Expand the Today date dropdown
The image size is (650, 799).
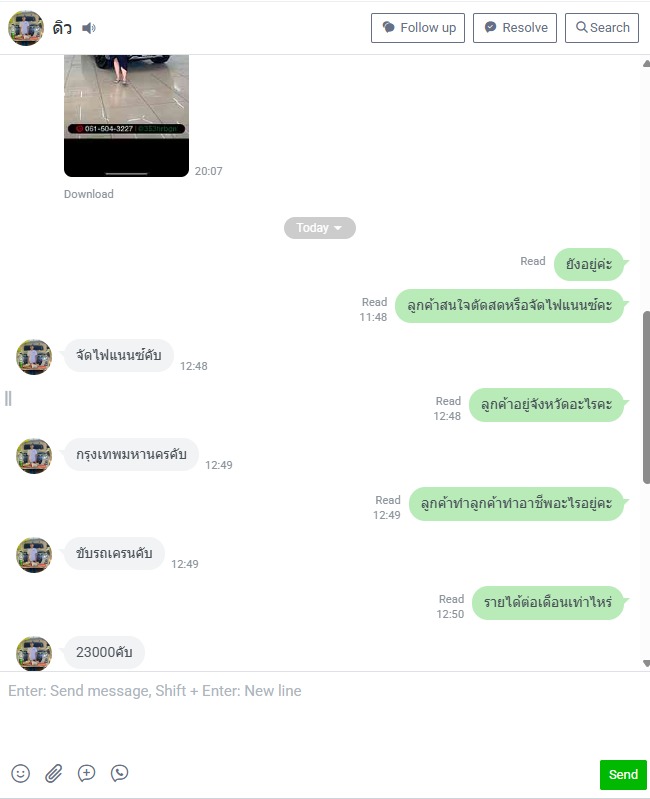click(x=319, y=228)
